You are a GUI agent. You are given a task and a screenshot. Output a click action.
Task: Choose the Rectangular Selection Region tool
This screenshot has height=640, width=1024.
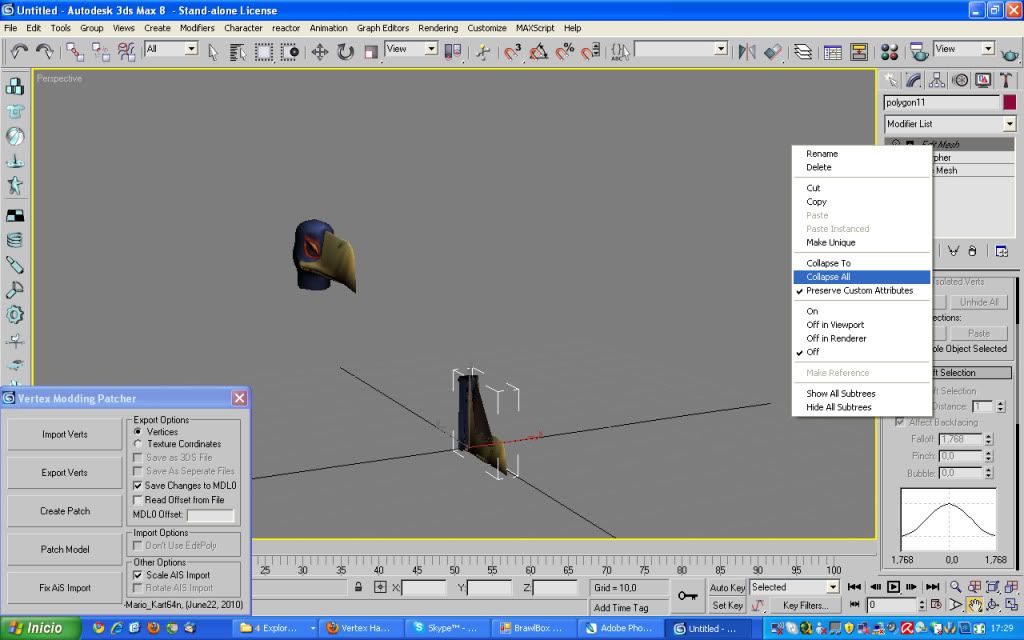click(x=263, y=52)
